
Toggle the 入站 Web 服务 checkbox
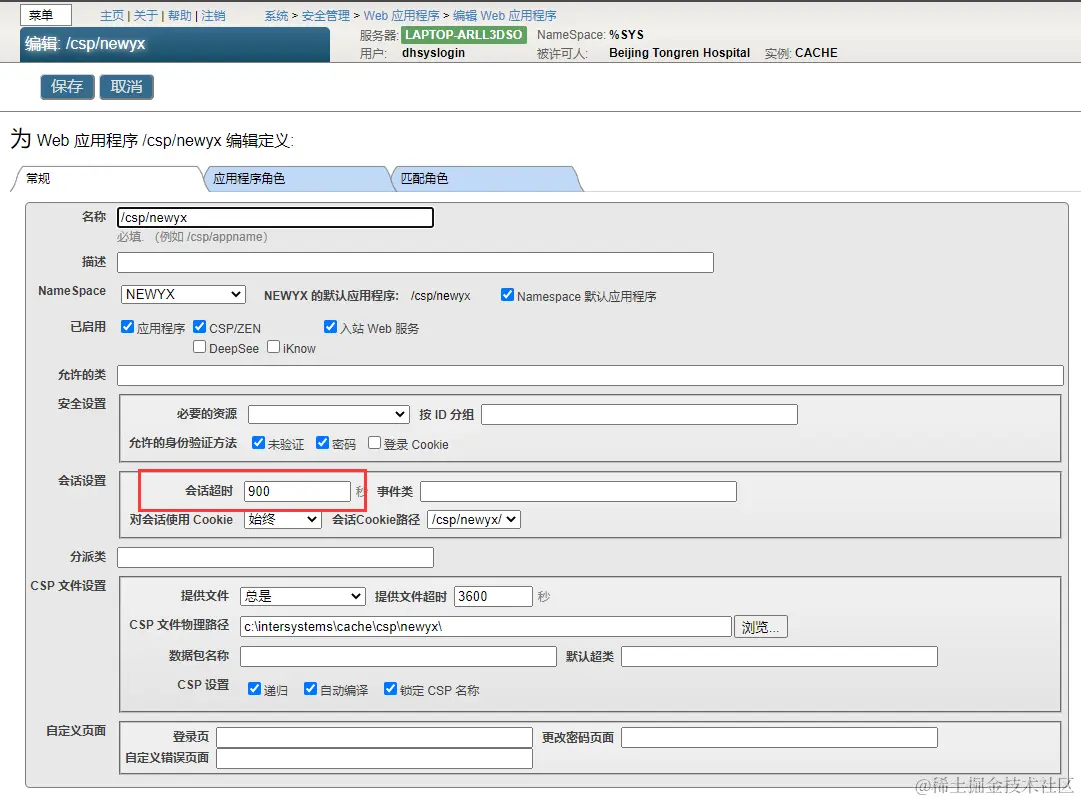click(330, 327)
